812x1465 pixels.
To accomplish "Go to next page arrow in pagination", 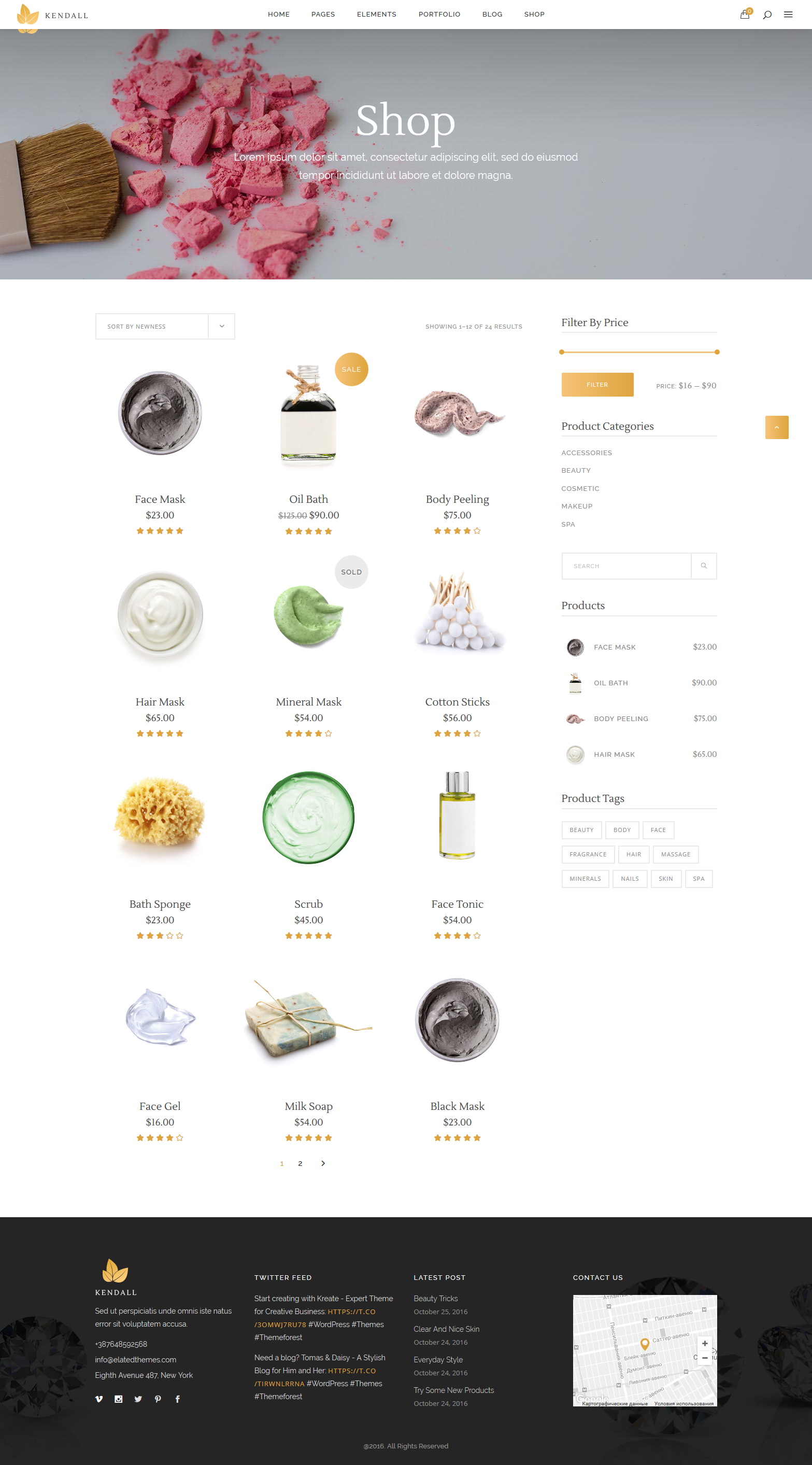I will [x=323, y=1163].
